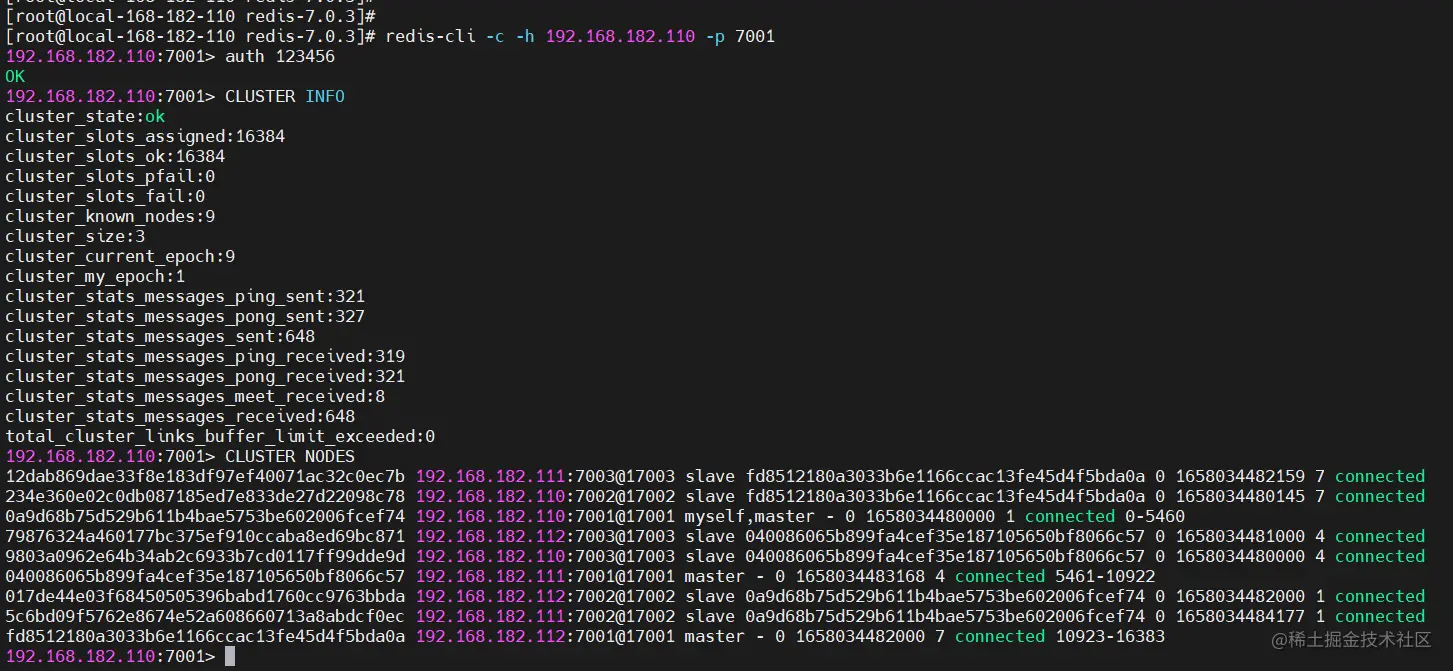
Task: Click timestamp 1658034482159
Action: 1240,477
